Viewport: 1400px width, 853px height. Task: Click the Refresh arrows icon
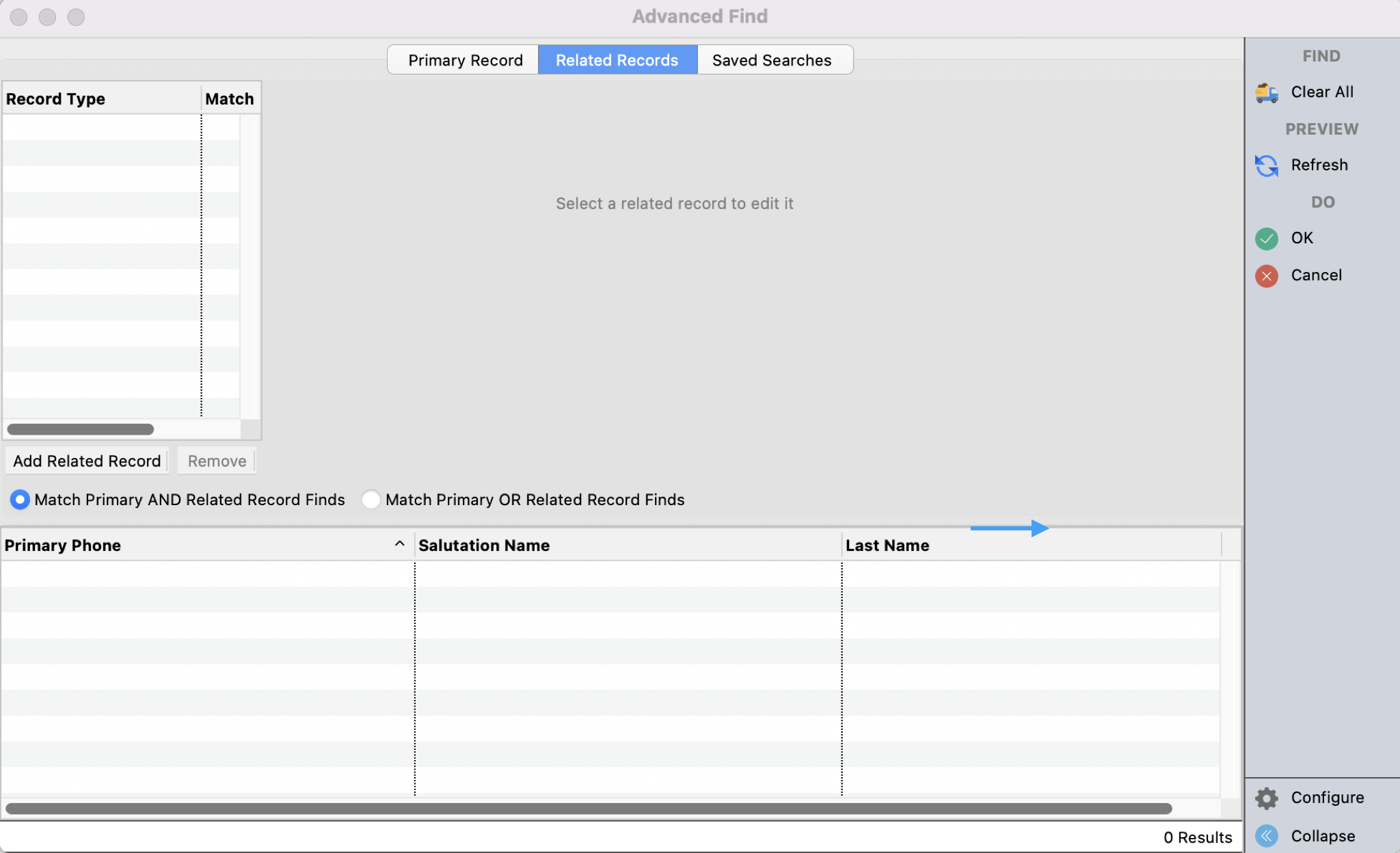click(1266, 165)
